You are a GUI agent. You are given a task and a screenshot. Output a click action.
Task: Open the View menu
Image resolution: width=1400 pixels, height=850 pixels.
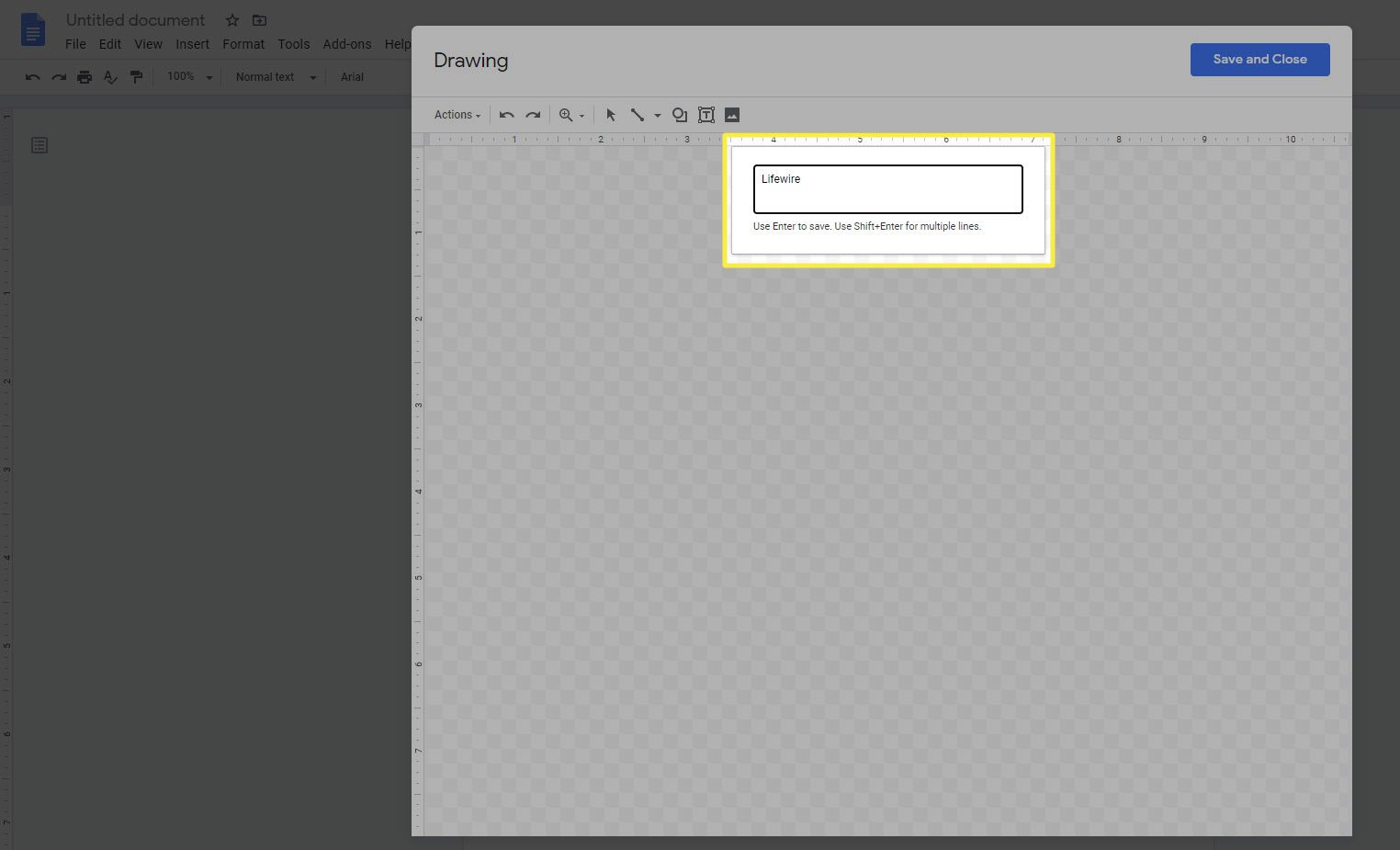coord(148,44)
